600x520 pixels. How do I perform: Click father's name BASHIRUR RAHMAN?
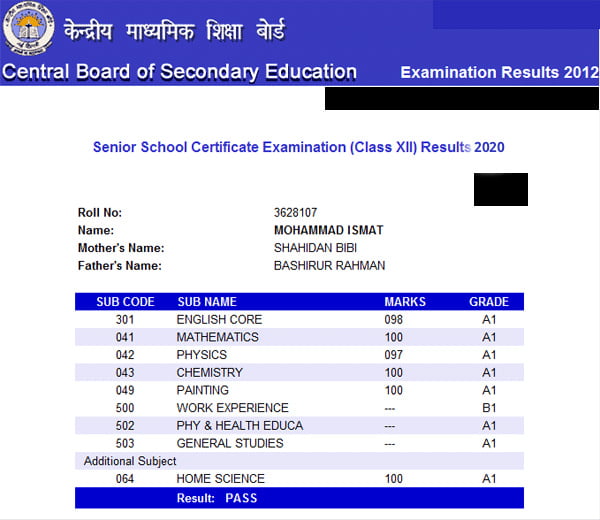(329, 266)
